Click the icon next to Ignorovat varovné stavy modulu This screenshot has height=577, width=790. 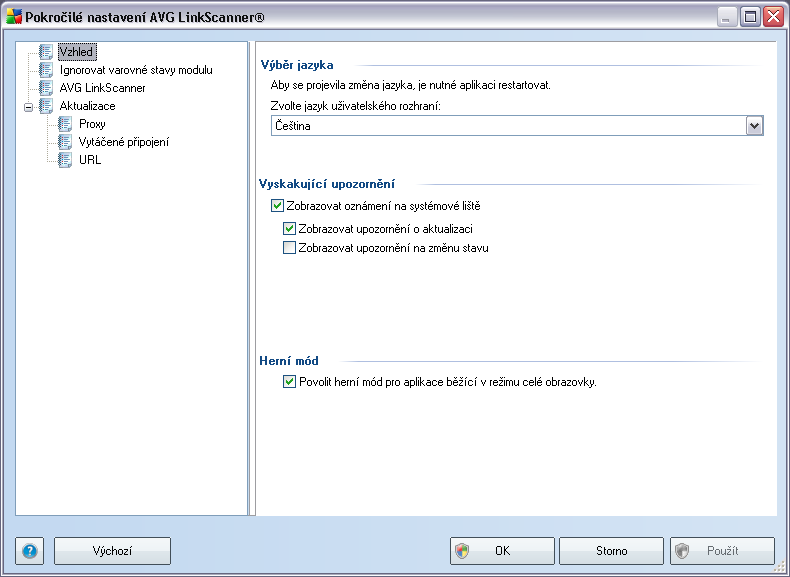[46, 70]
